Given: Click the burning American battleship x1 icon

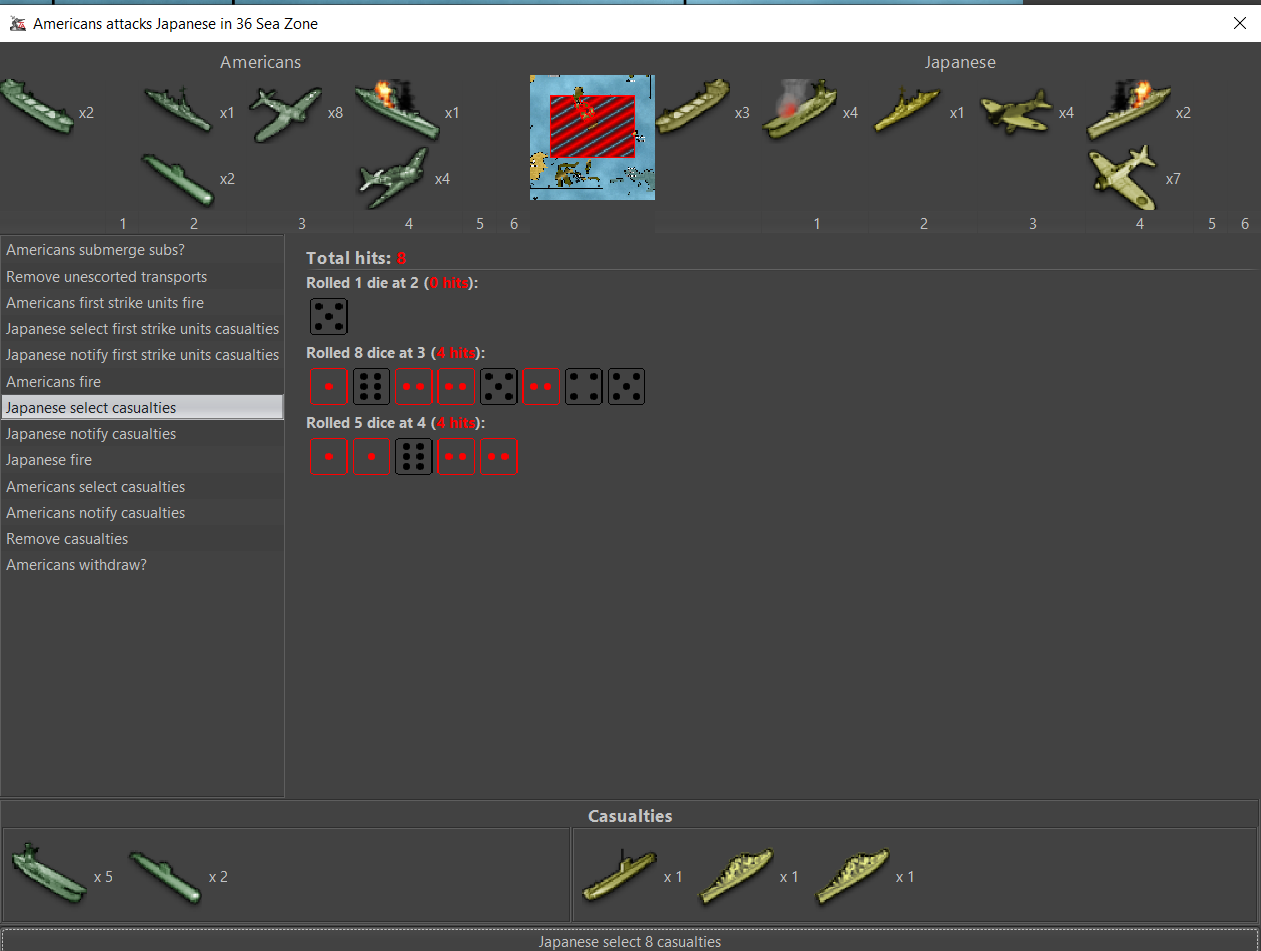Looking at the screenshot, I should [x=397, y=110].
